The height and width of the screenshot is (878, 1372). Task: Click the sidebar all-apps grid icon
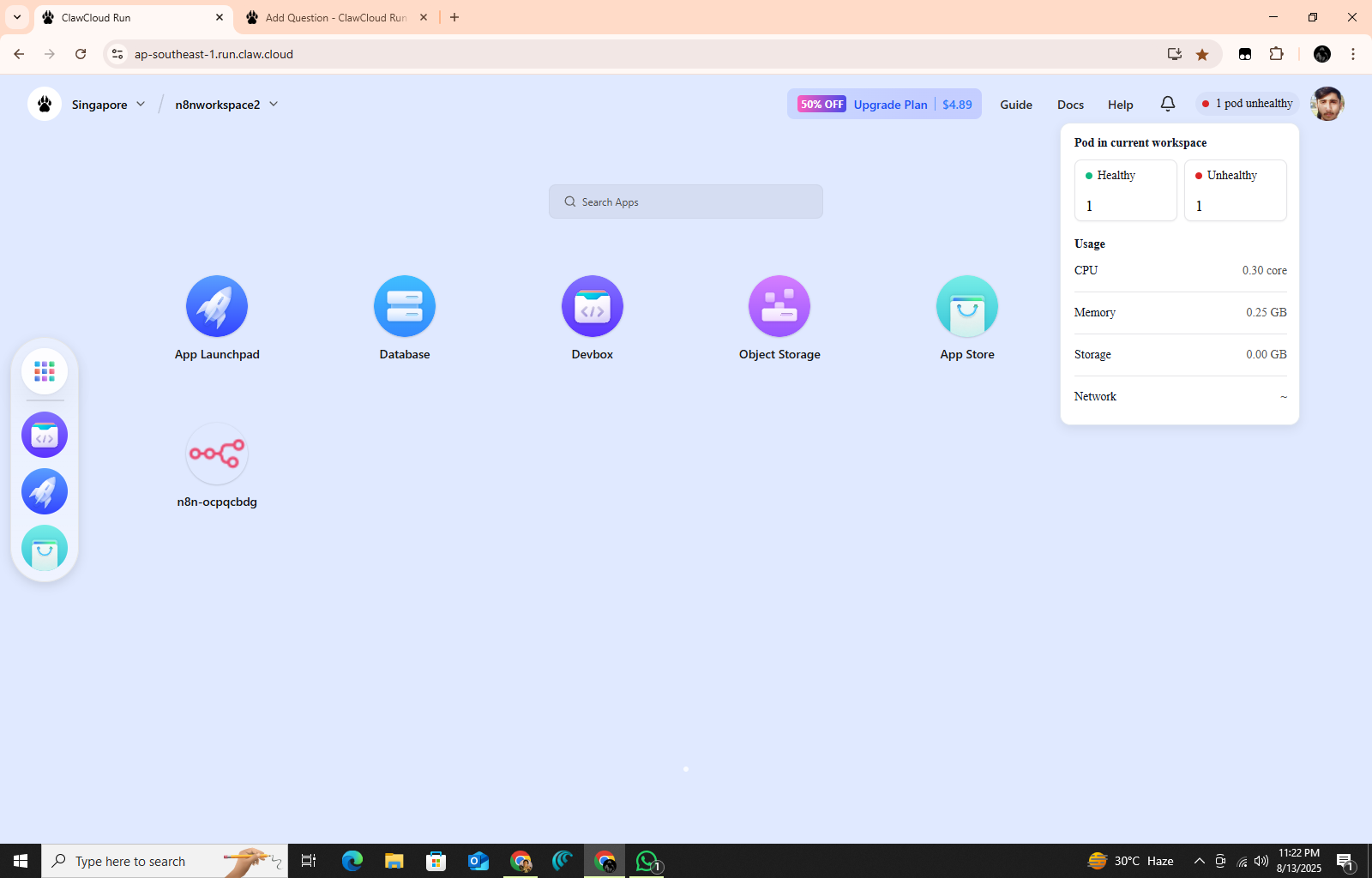(45, 371)
